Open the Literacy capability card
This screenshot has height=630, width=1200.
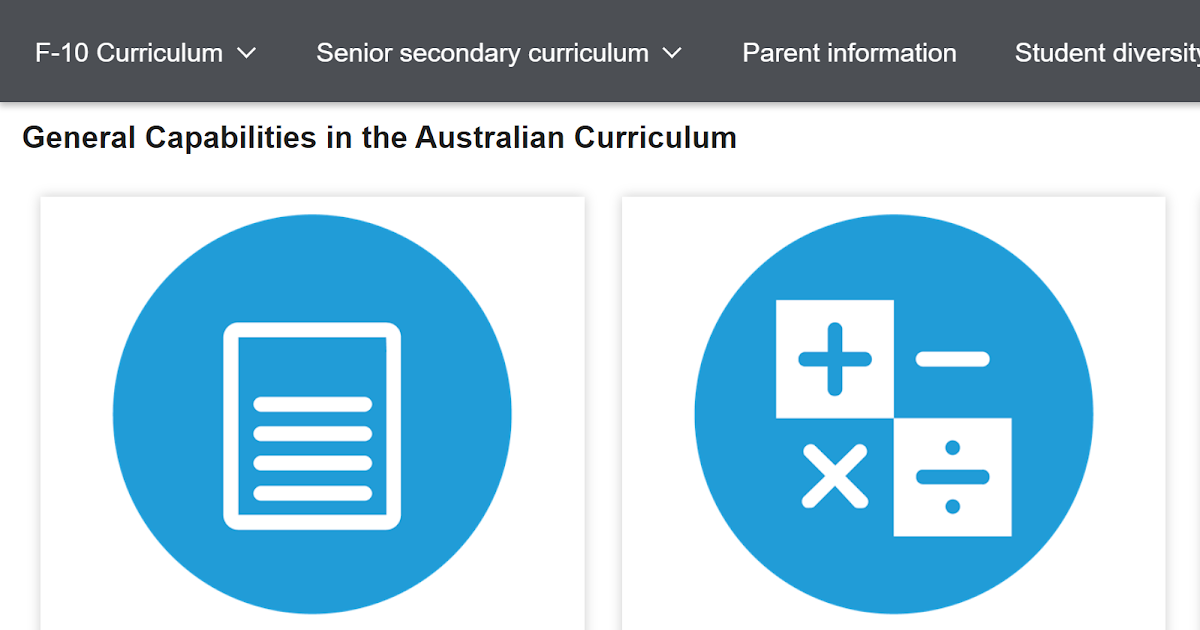[312, 415]
